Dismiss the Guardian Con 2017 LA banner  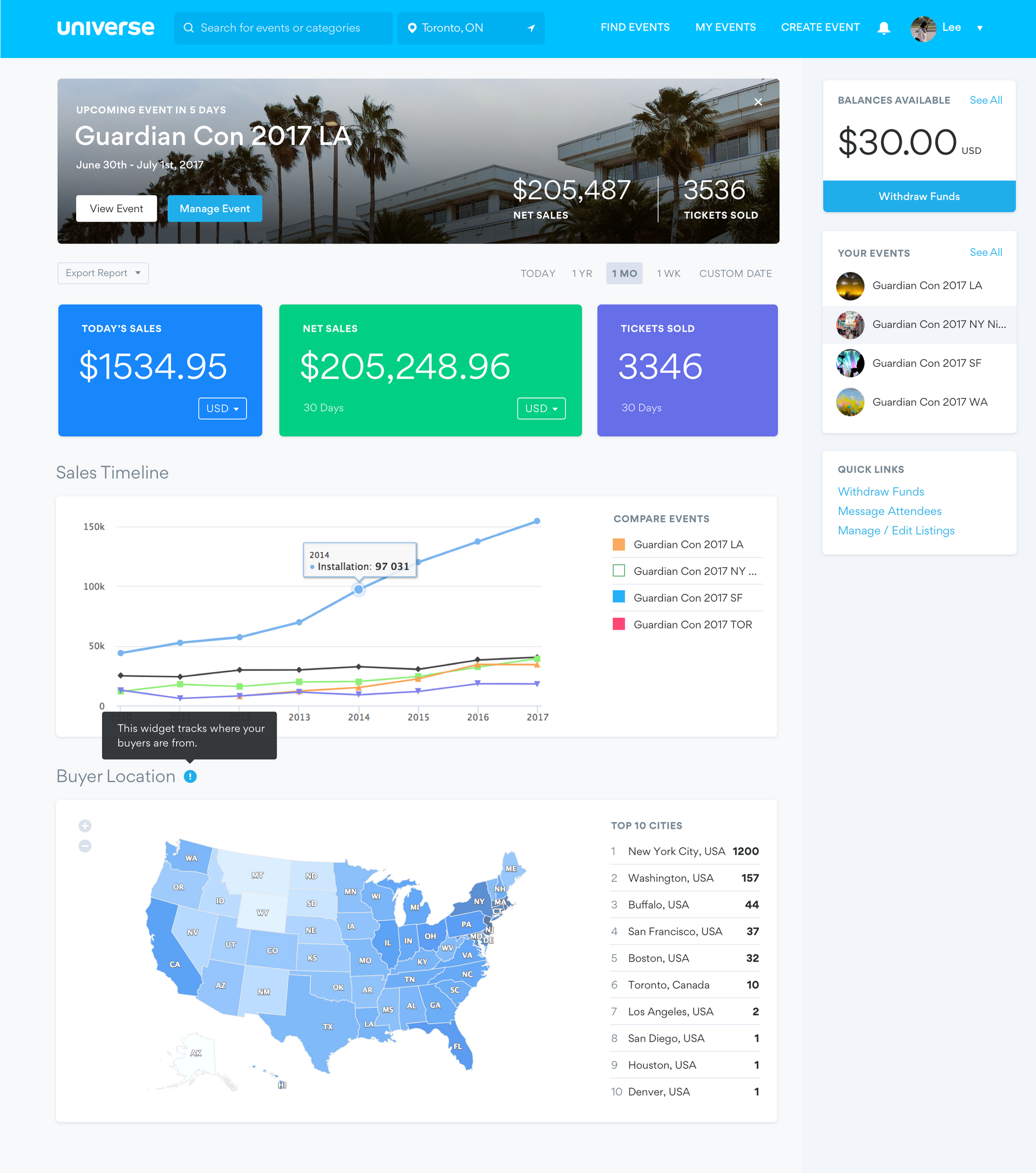(x=758, y=102)
